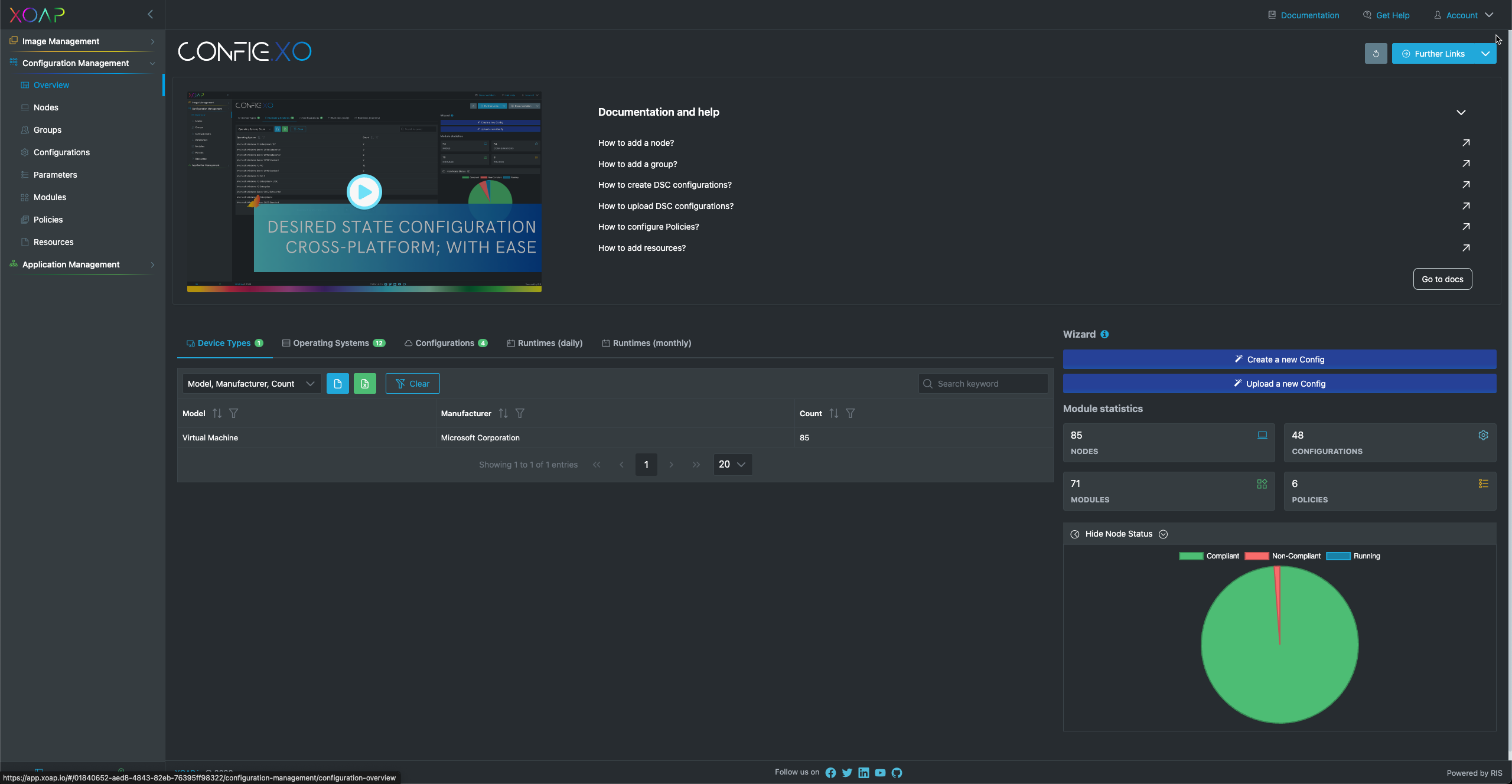The image size is (1512, 784).
Task: Click Create a new Config
Action: click(x=1279, y=360)
